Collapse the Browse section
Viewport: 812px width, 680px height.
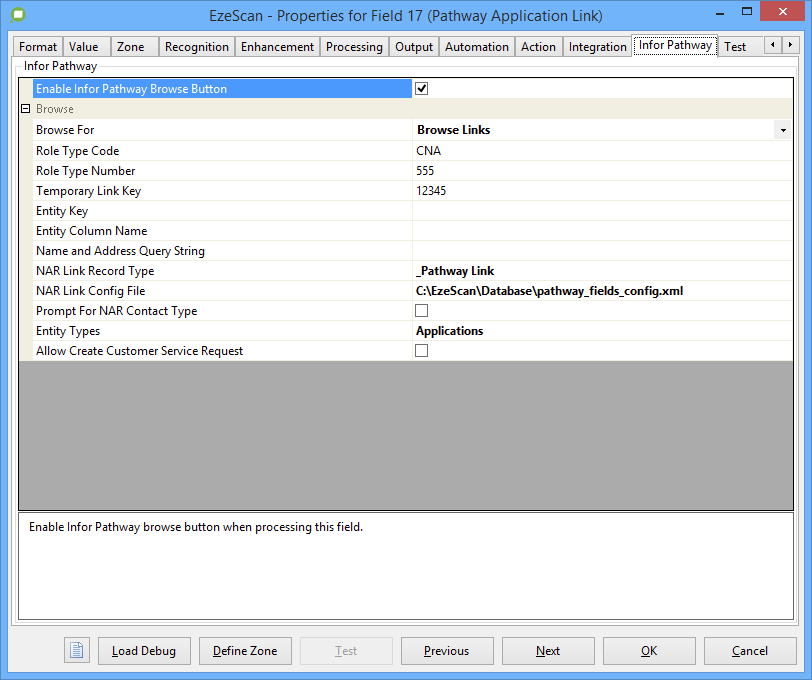click(26, 109)
